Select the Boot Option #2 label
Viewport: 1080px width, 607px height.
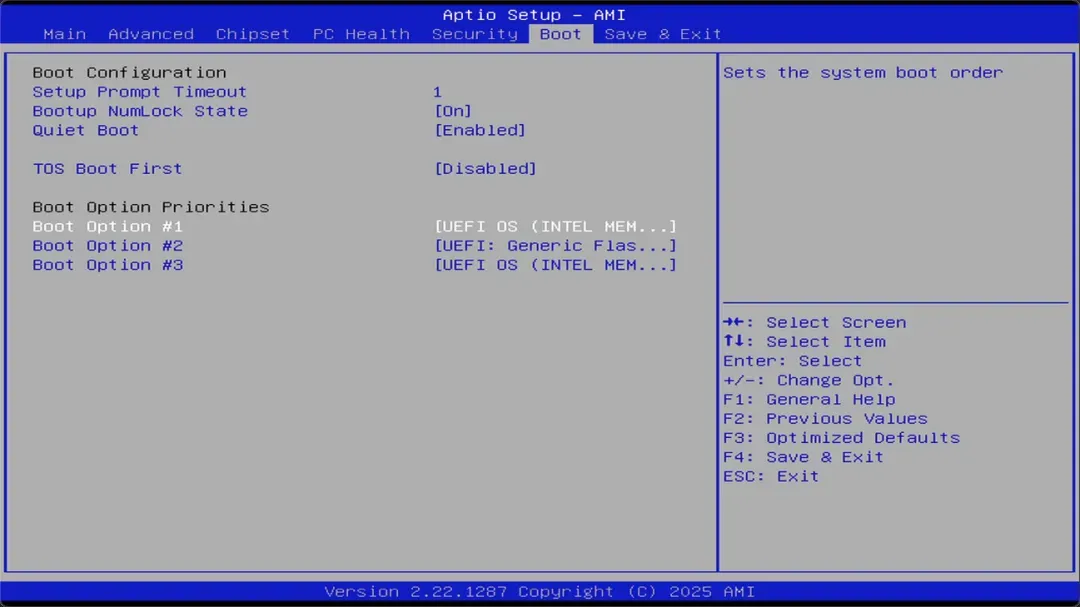pos(108,246)
